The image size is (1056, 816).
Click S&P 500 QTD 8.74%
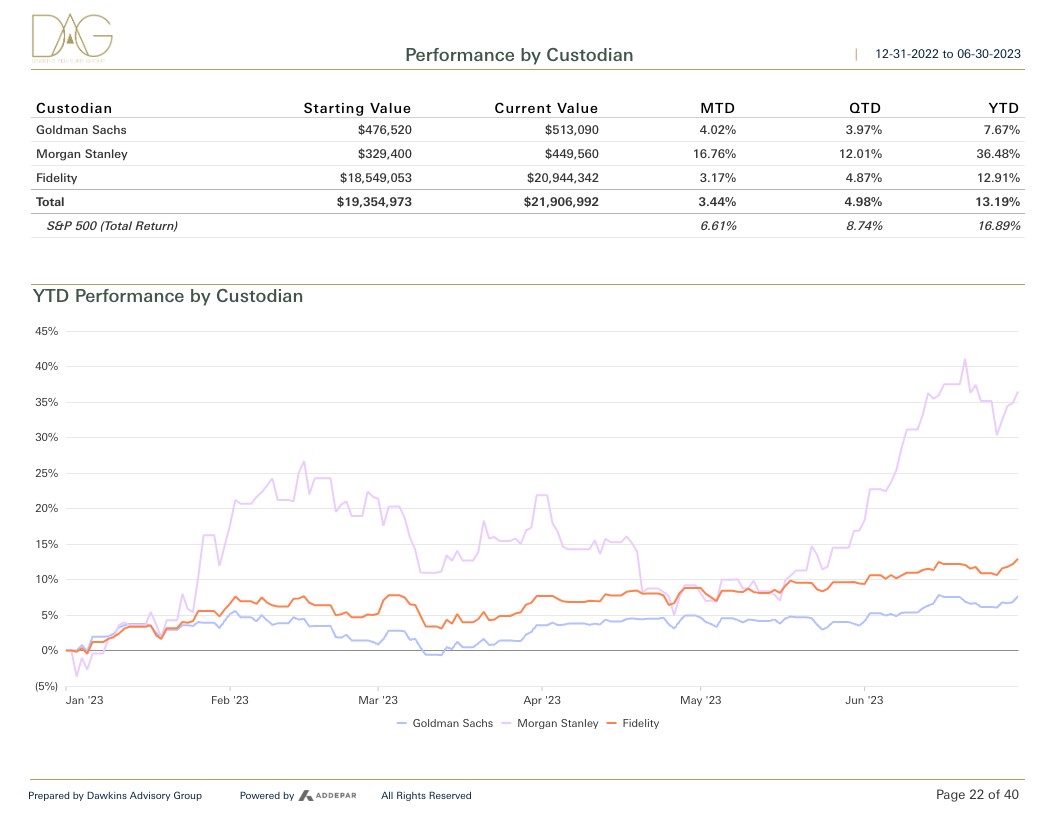coord(864,226)
